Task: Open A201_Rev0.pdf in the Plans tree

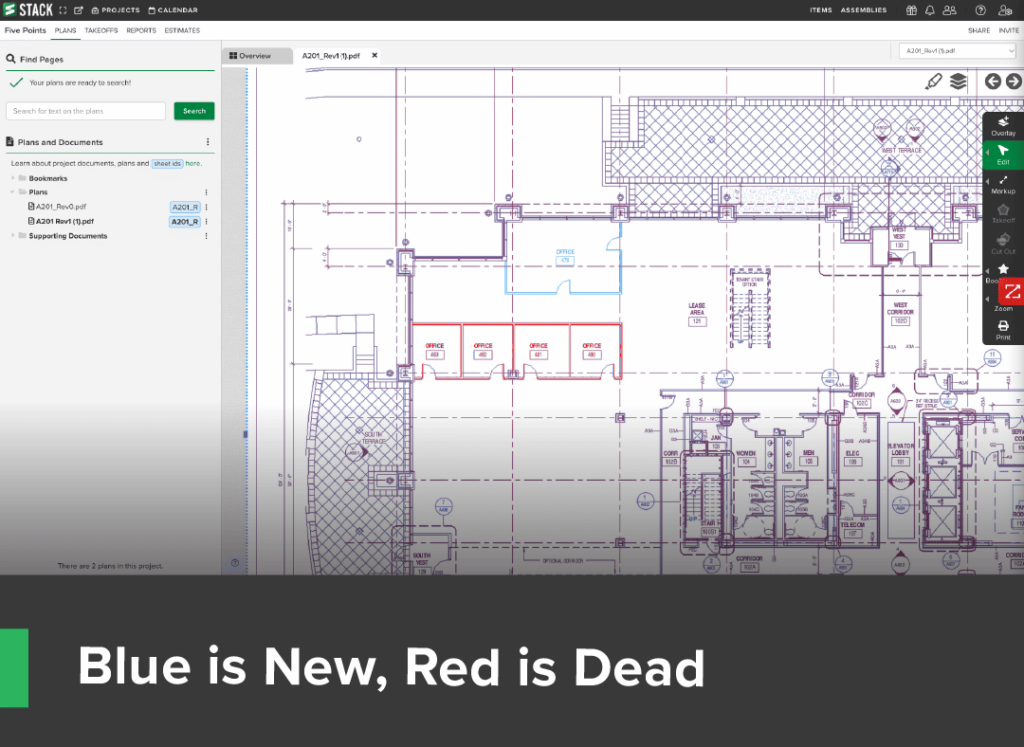Action: 61,207
